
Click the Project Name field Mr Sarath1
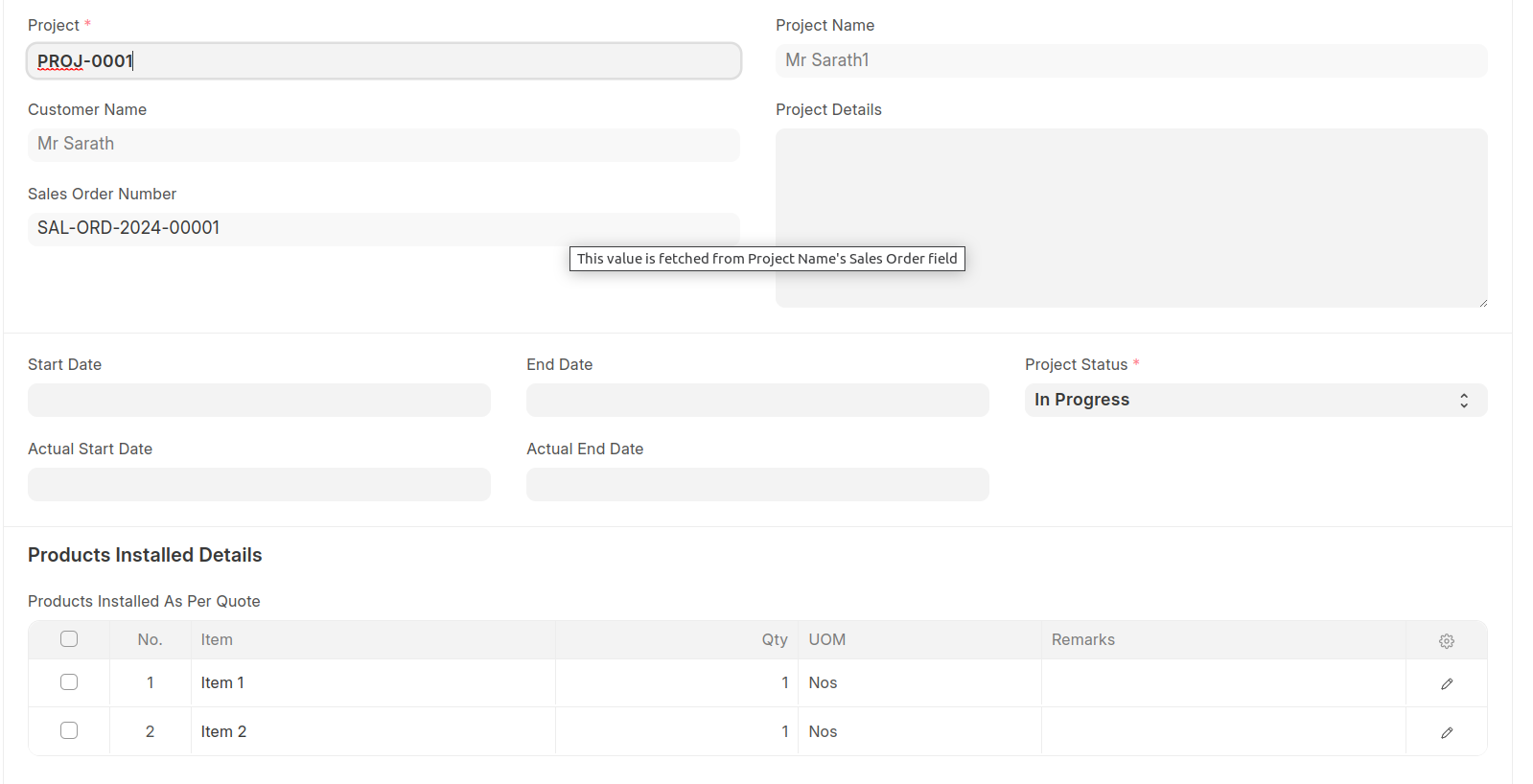coord(1130,60)
